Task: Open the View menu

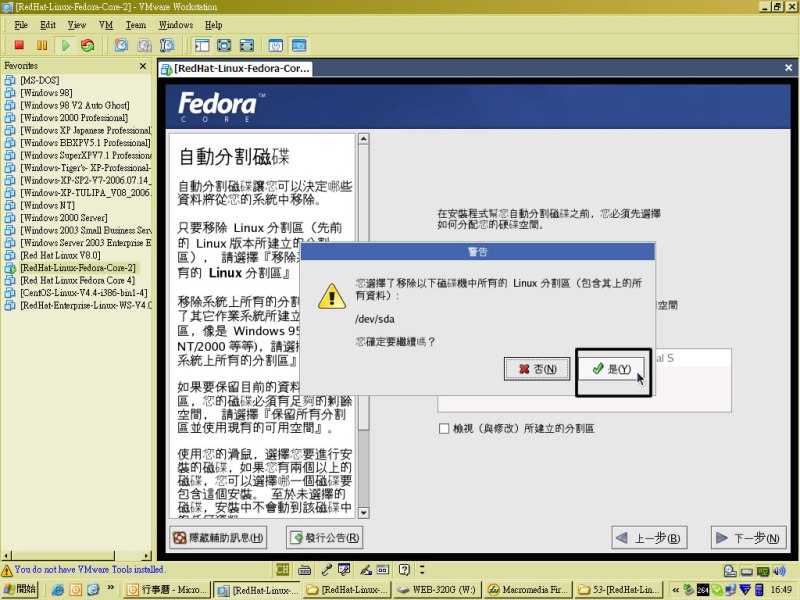Action: [77, 24]
